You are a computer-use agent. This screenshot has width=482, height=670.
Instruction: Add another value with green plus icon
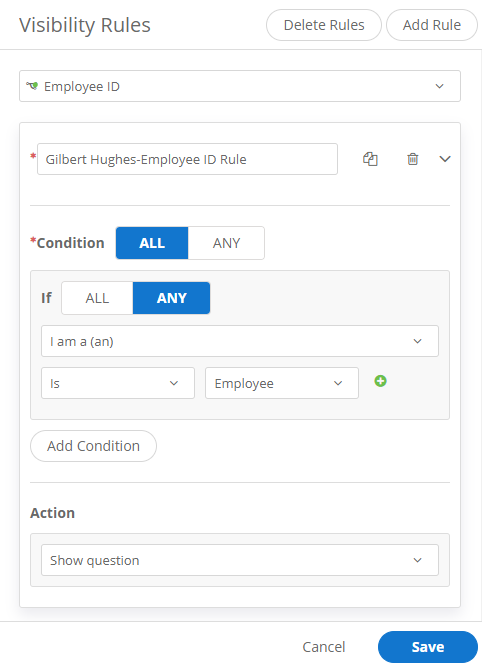380,381
